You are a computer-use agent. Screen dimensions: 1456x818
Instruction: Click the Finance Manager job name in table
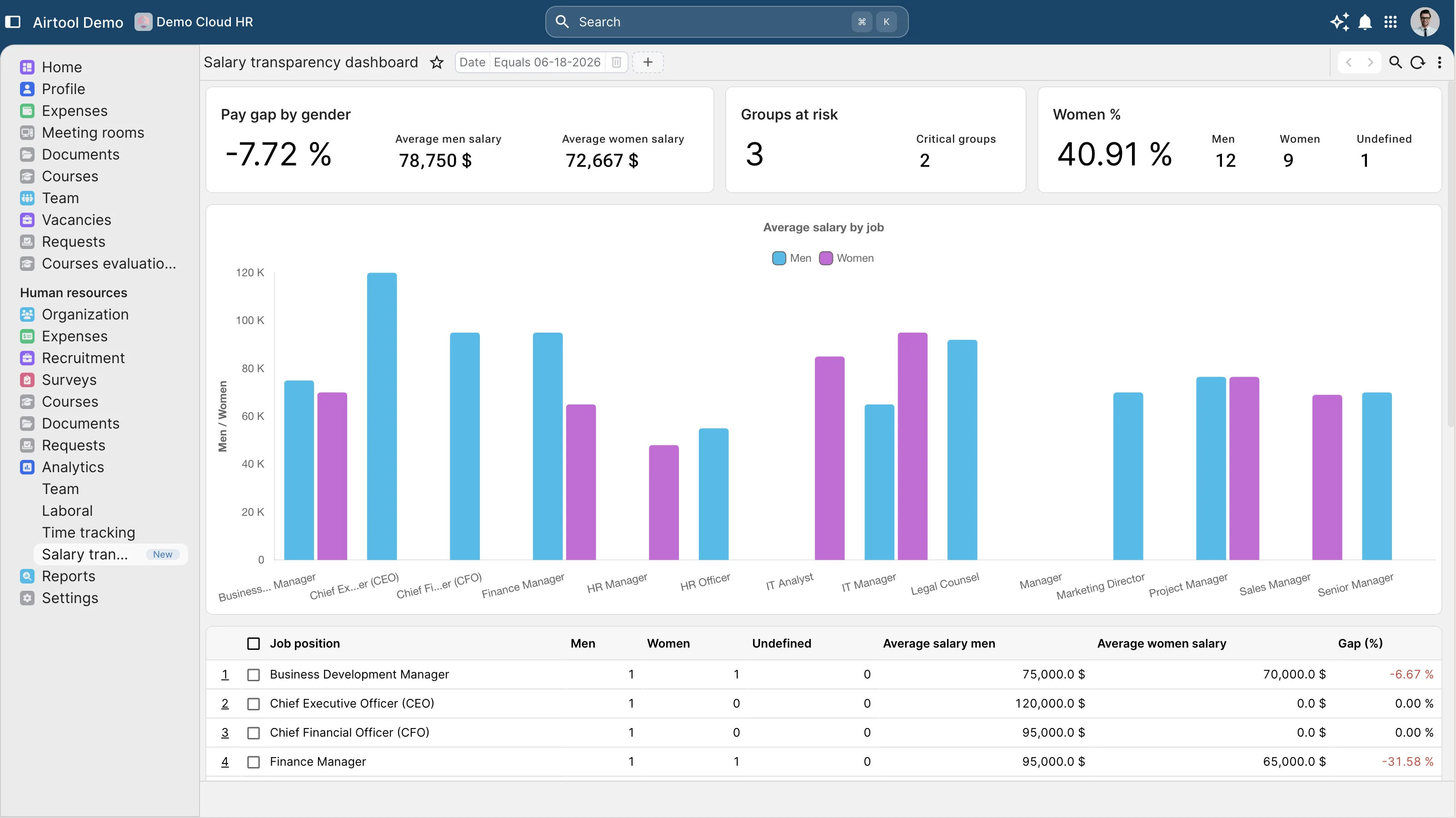[318, 762]
